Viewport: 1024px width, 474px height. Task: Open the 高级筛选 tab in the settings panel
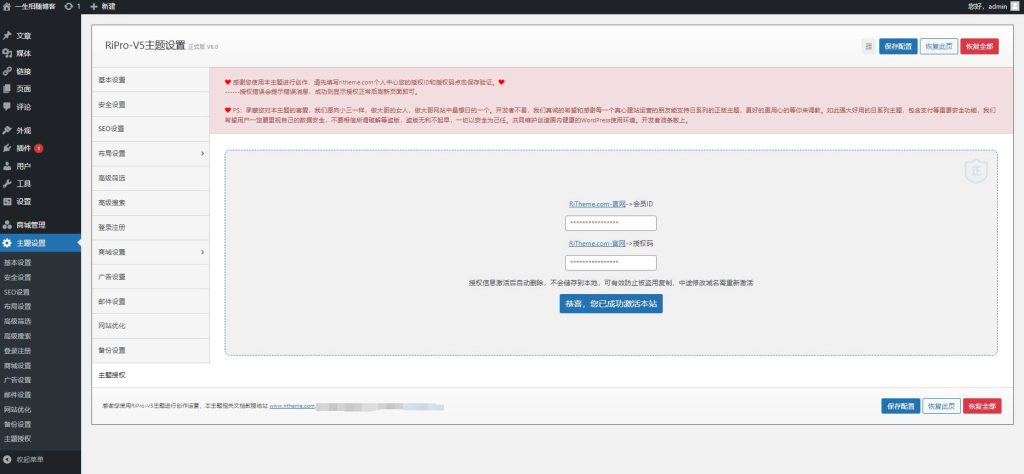(150, 178)
